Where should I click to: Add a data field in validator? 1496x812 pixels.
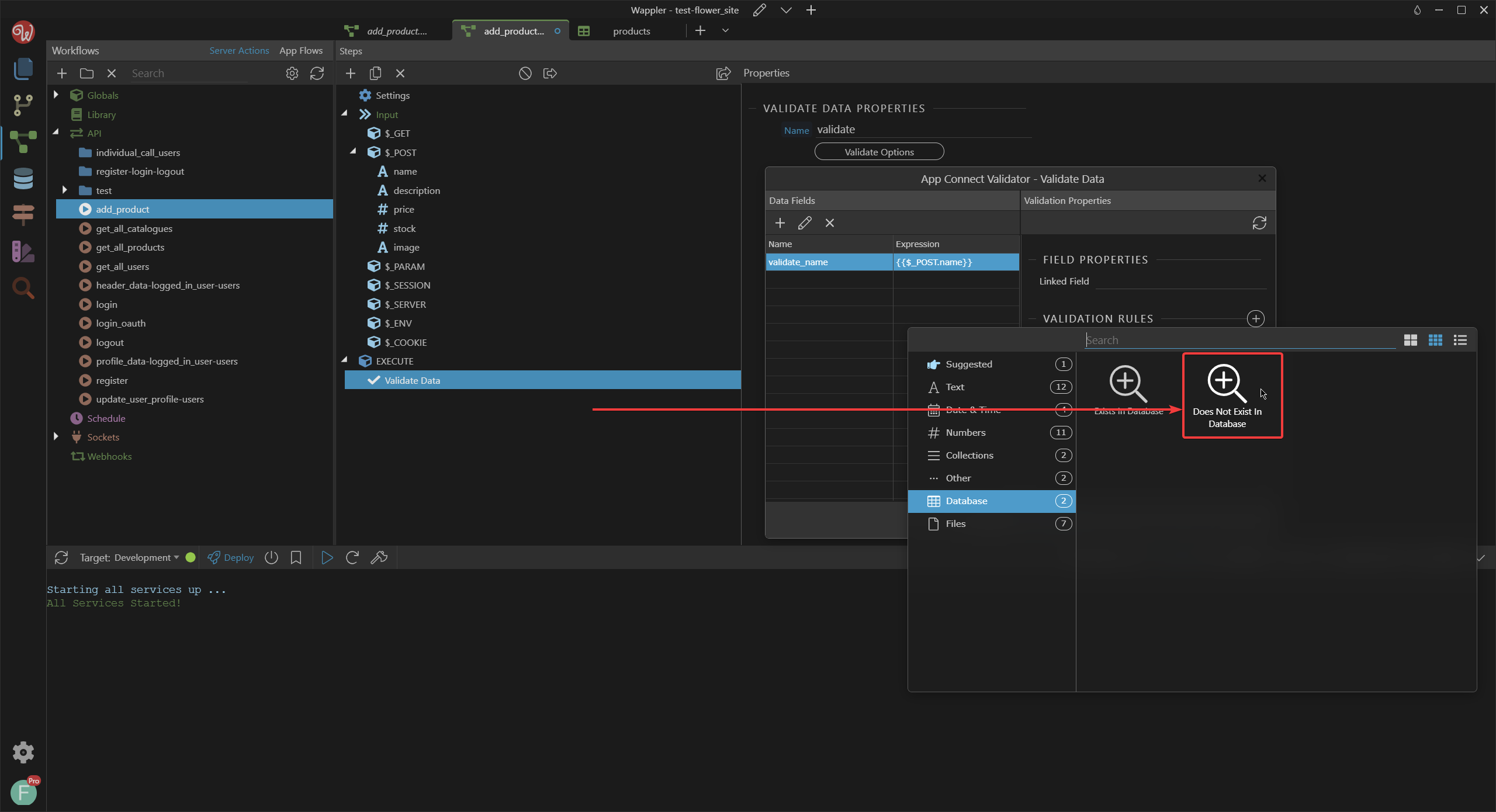pos(780,223)
